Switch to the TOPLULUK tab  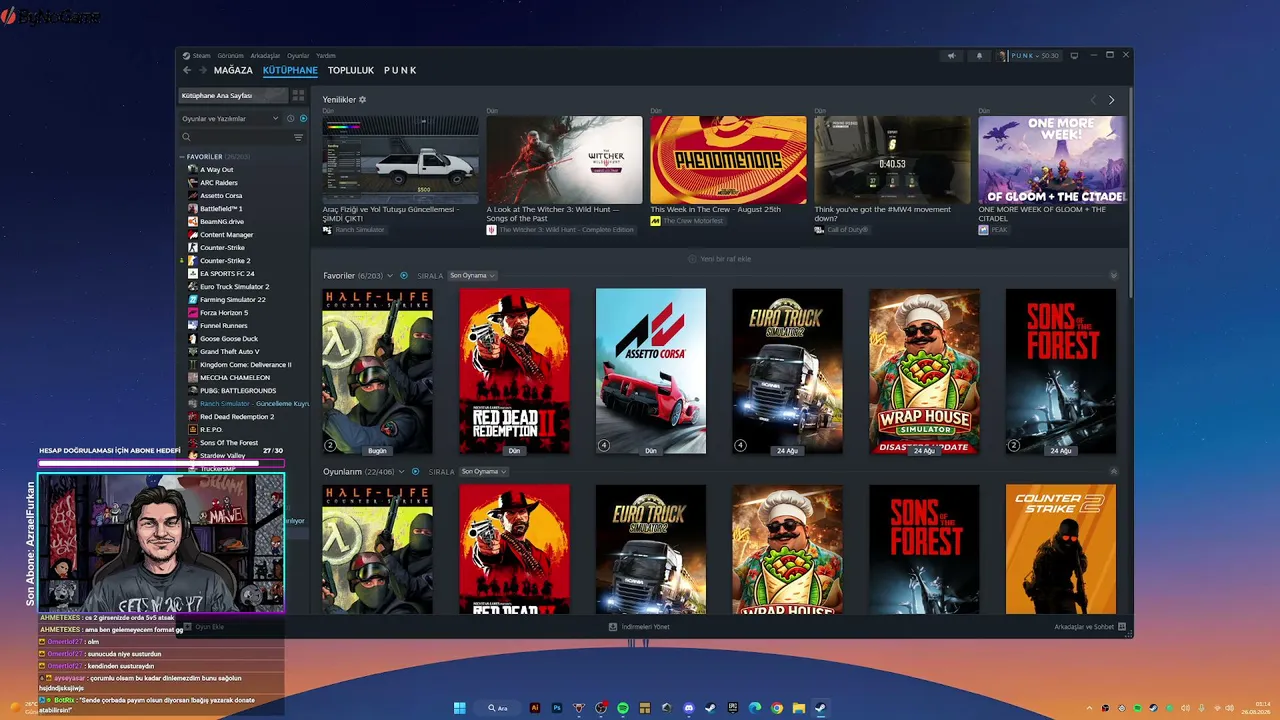point(351,70)
